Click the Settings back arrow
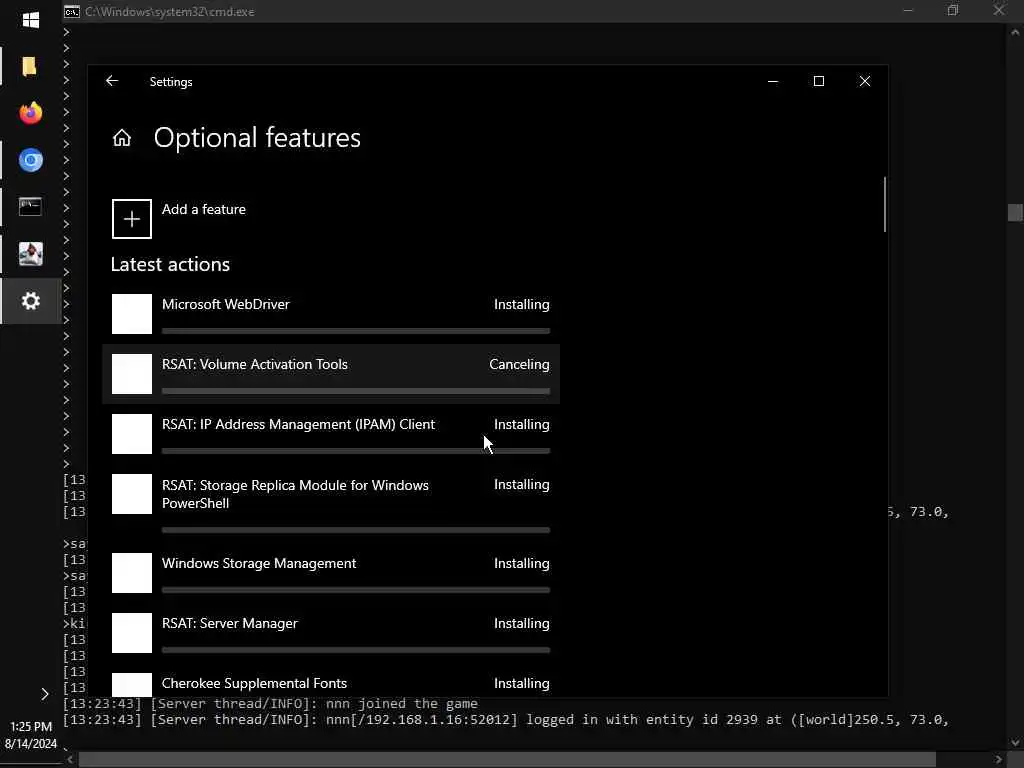 pos(112,81)
